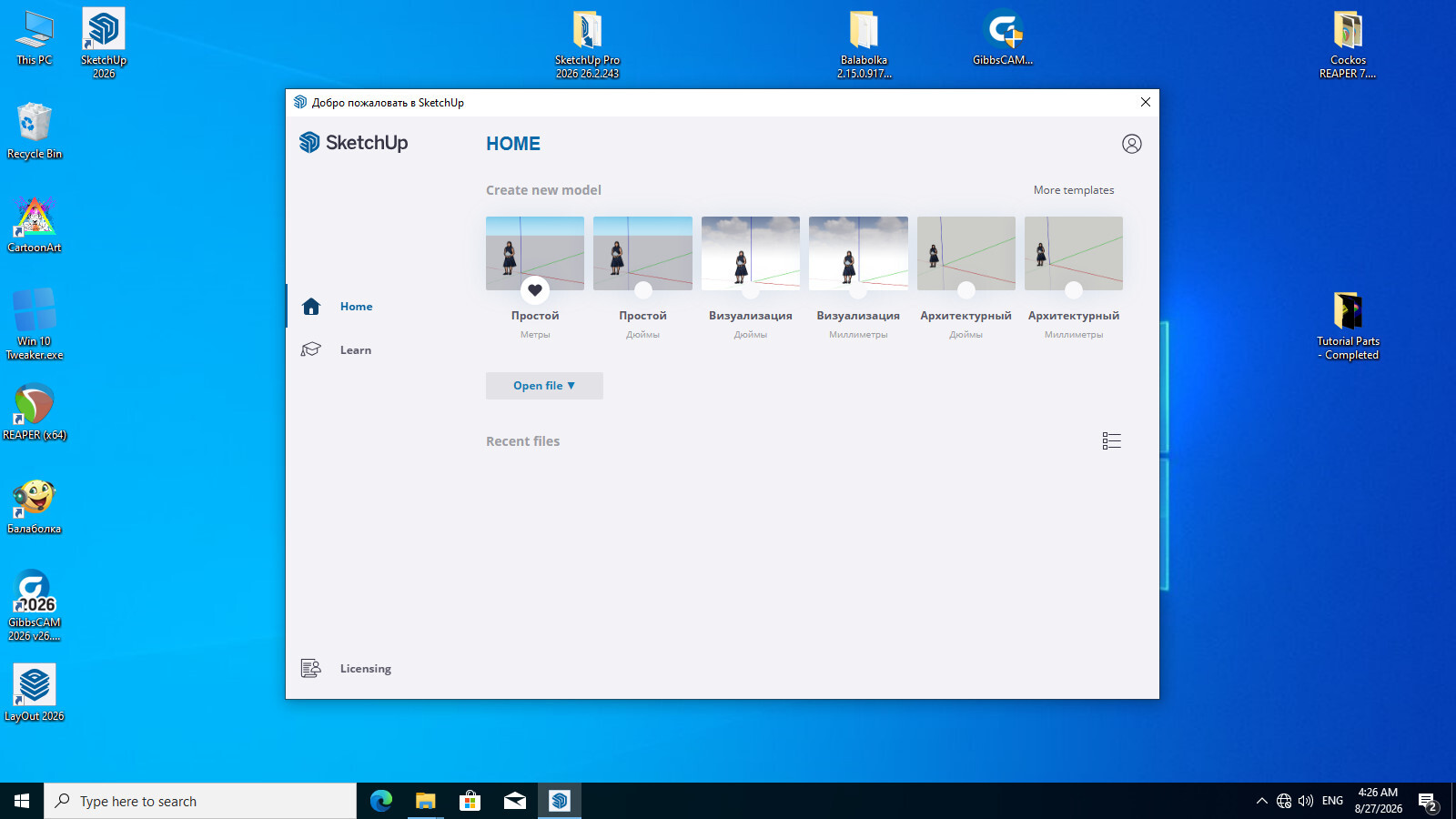Open Microsoft Store from taskbar
The image size is (1456, 819).
470,801
